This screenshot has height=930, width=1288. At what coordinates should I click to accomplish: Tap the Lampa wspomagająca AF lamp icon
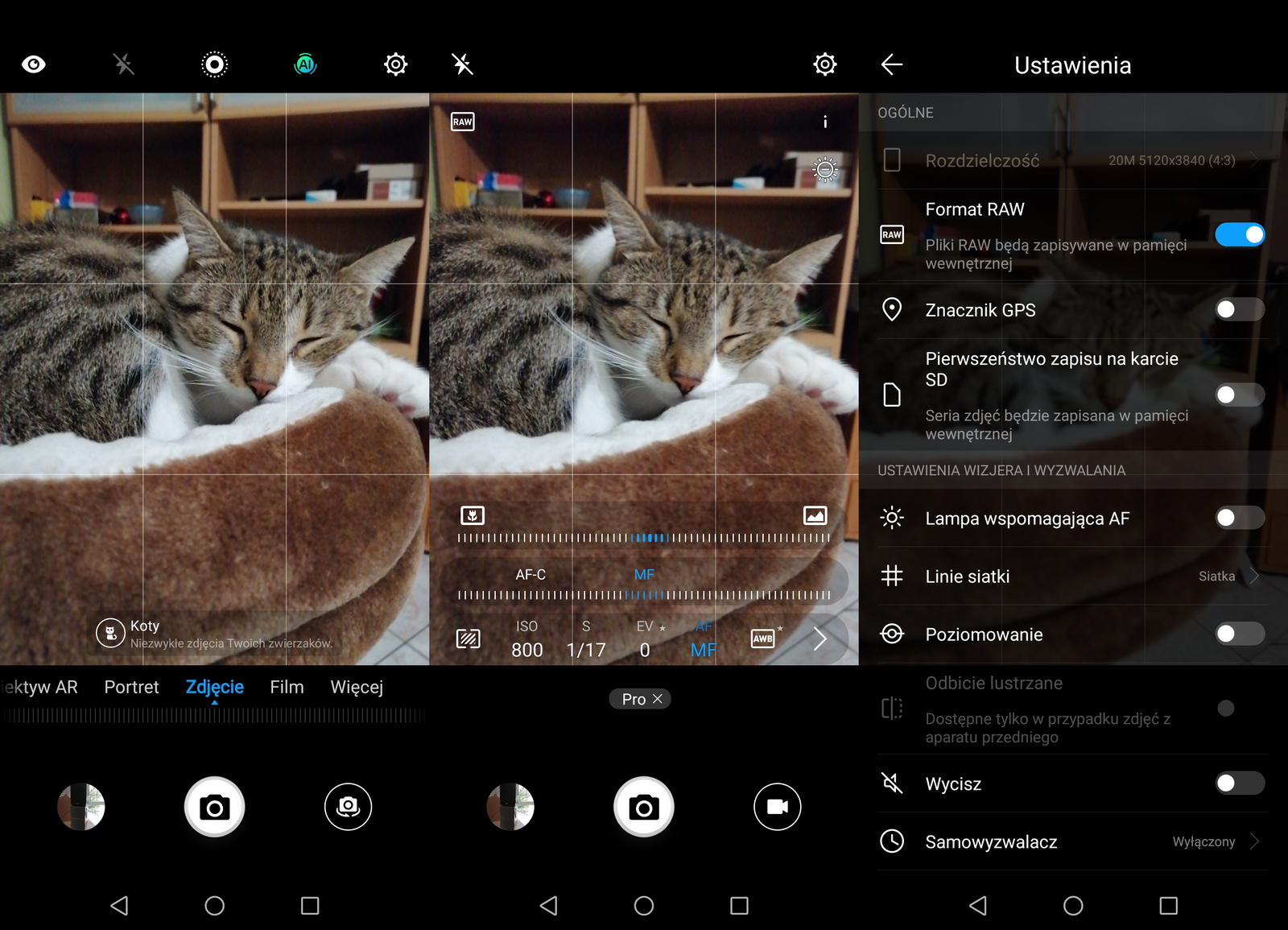(x=892, y=518)
